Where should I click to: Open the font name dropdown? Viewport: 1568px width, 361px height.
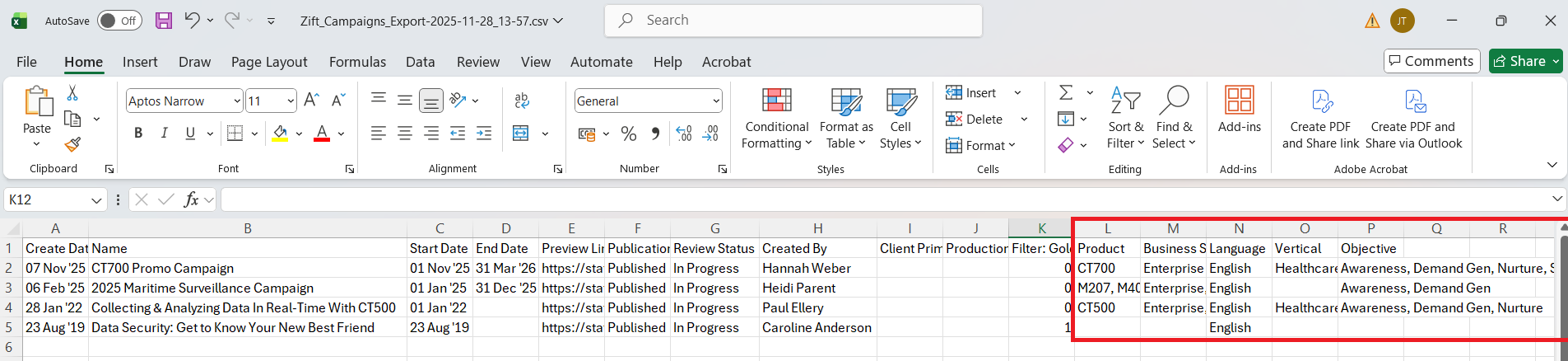click(237, 101)
